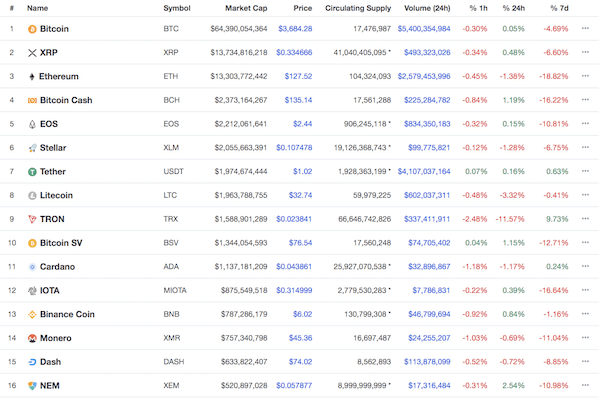Screen dimensions: 600x399
Task: Sort by the % 7d column header
Action: [x=559, y=8]
